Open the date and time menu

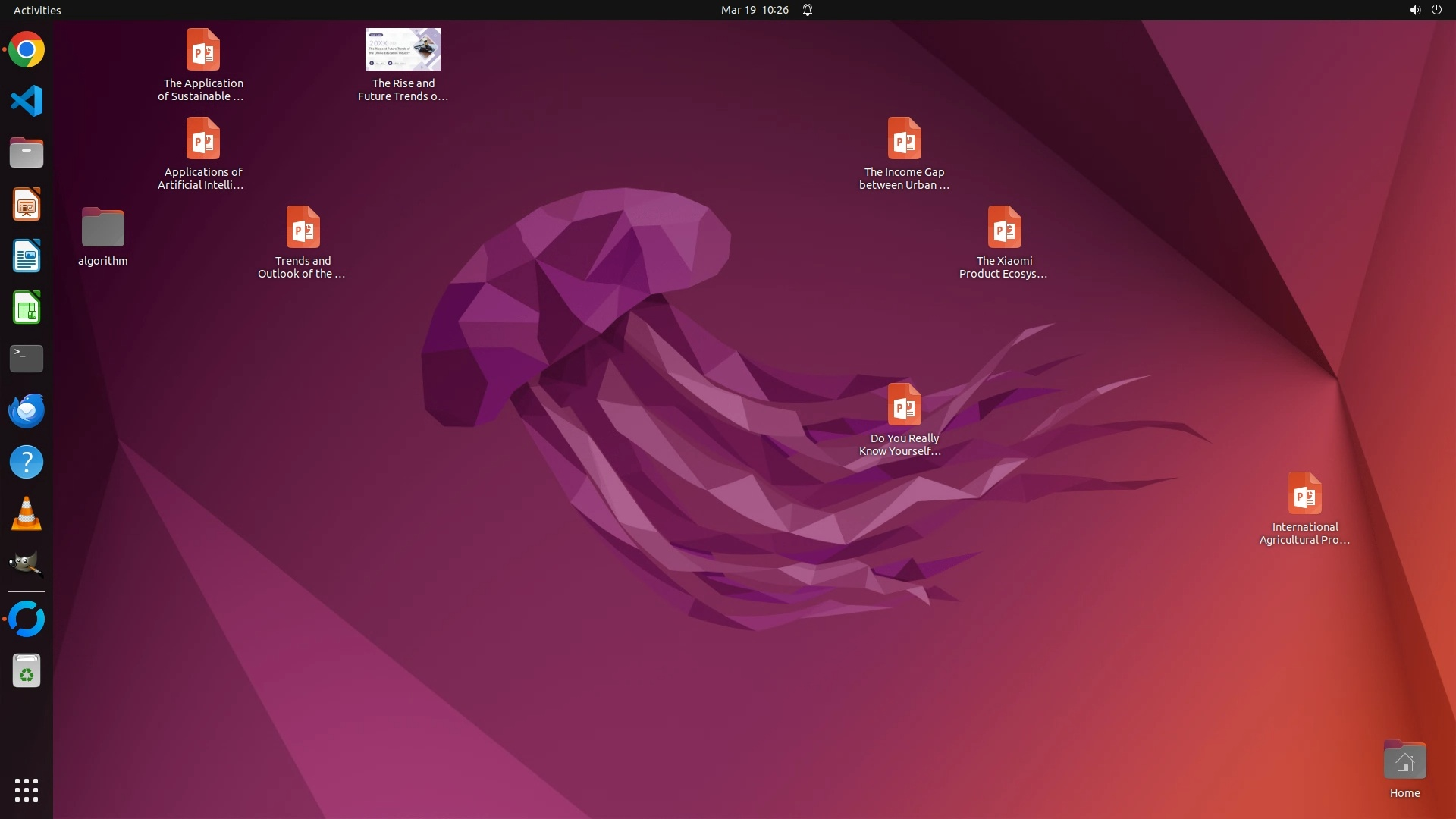[x=754, y=10]
